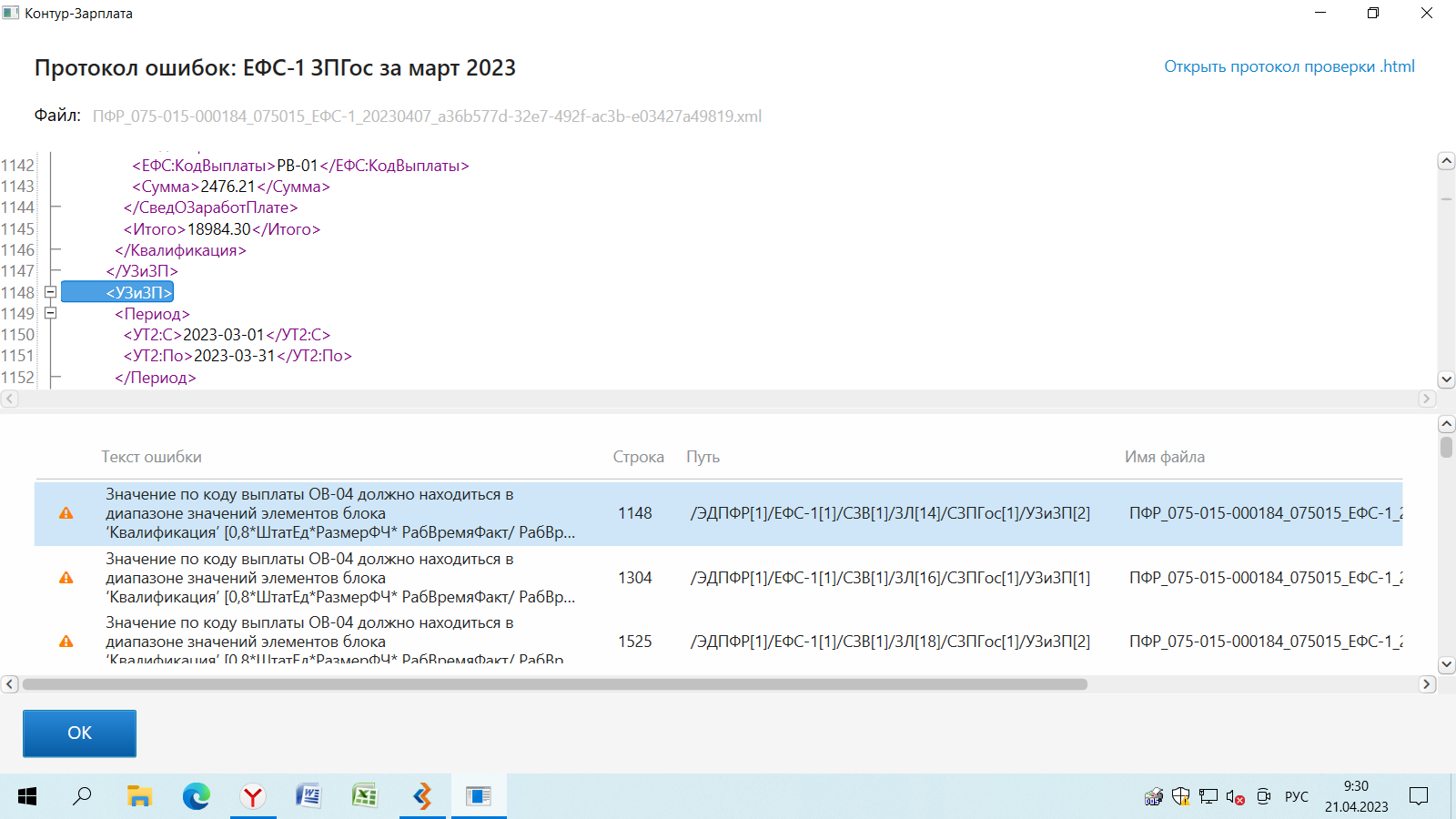Viewport: 1456px width, 819px height.
Task: Click the XML pane scroll down arrow
Action: (1446, 379)
